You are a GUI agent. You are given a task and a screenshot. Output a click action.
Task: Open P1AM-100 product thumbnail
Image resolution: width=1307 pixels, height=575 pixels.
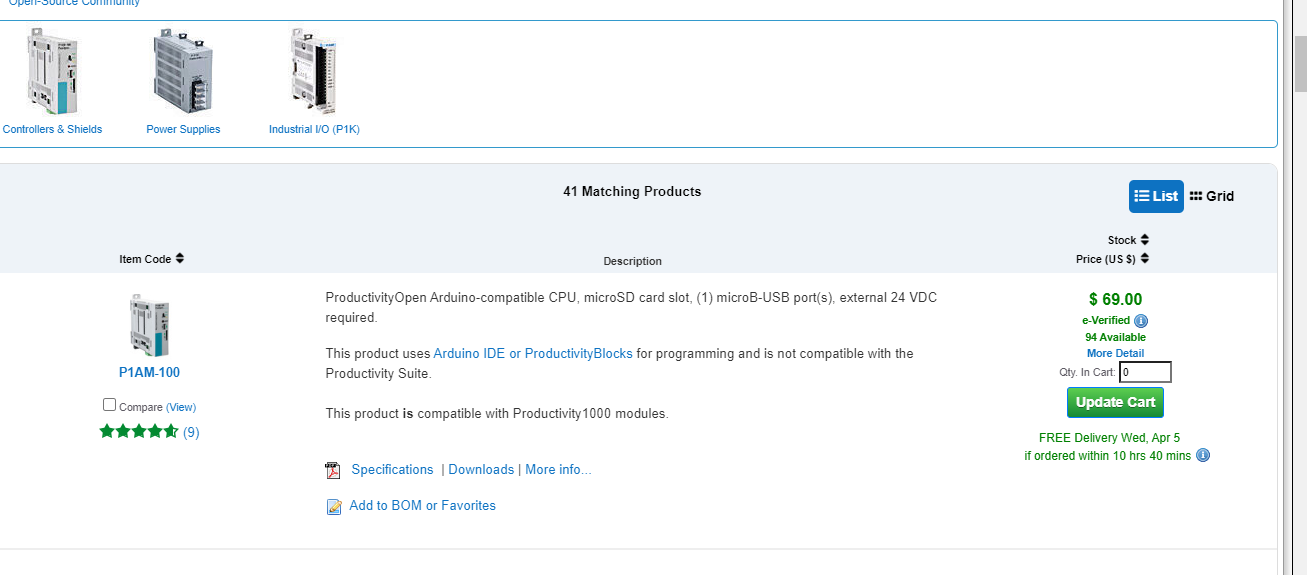[149, 326]
